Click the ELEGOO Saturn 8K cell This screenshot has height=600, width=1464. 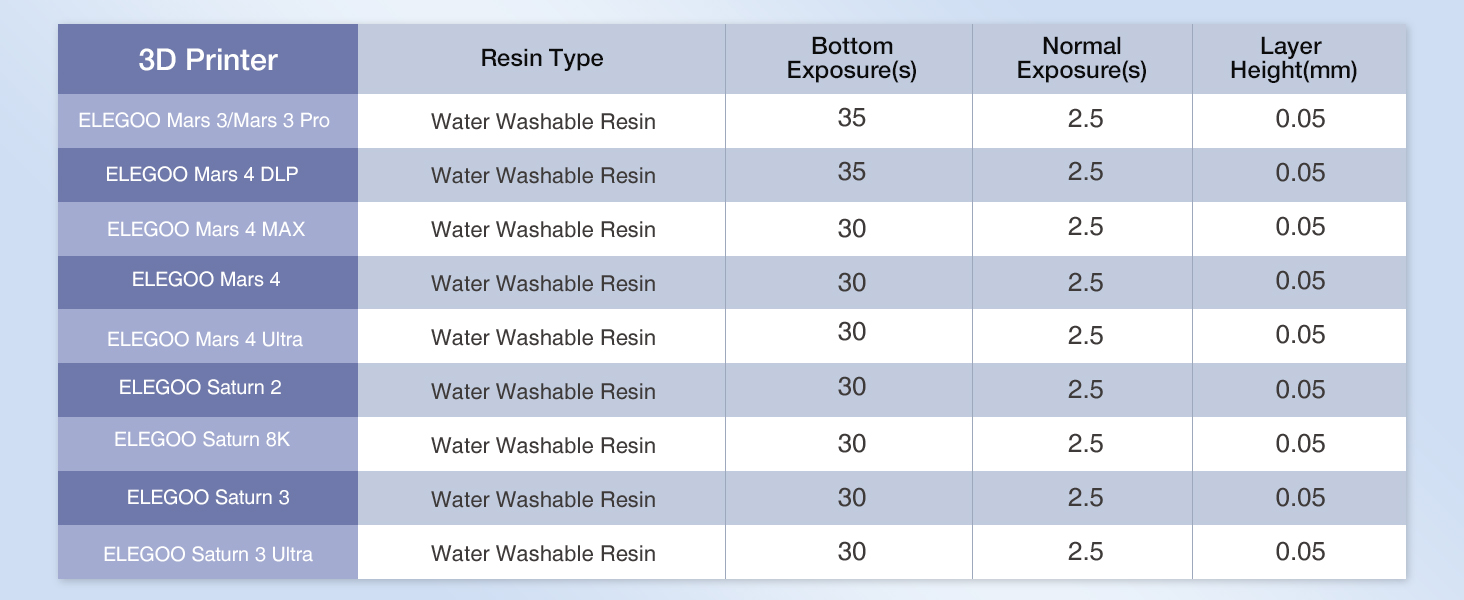coord(202,439)
